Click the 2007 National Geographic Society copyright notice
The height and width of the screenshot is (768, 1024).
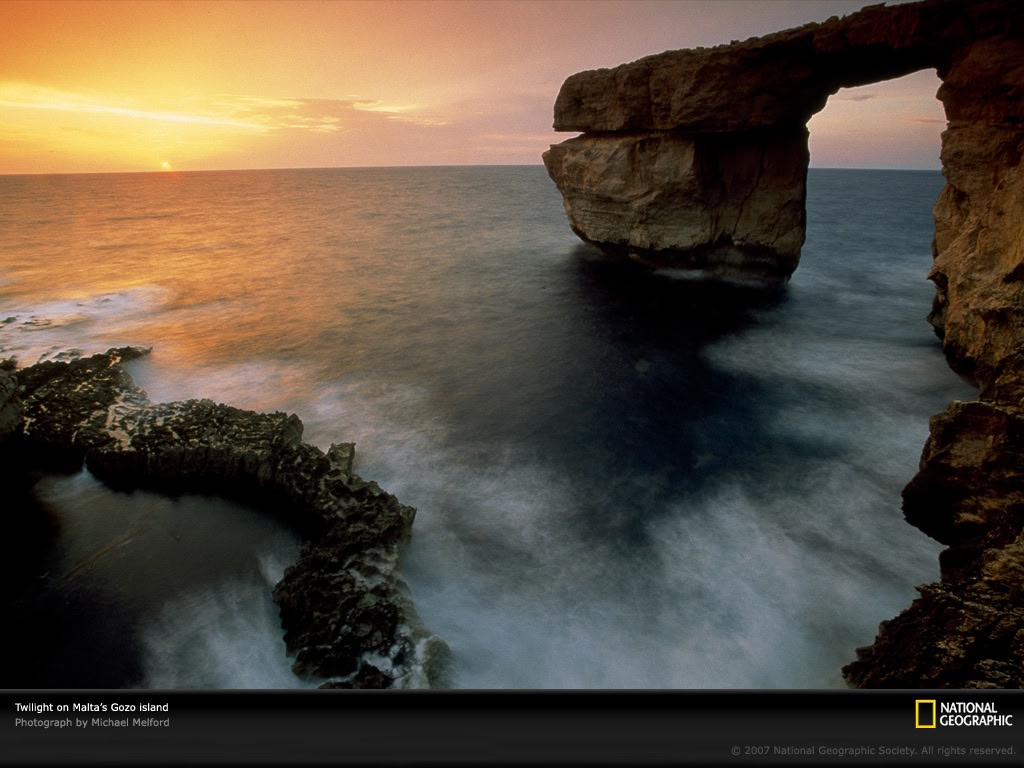(872, 750)
